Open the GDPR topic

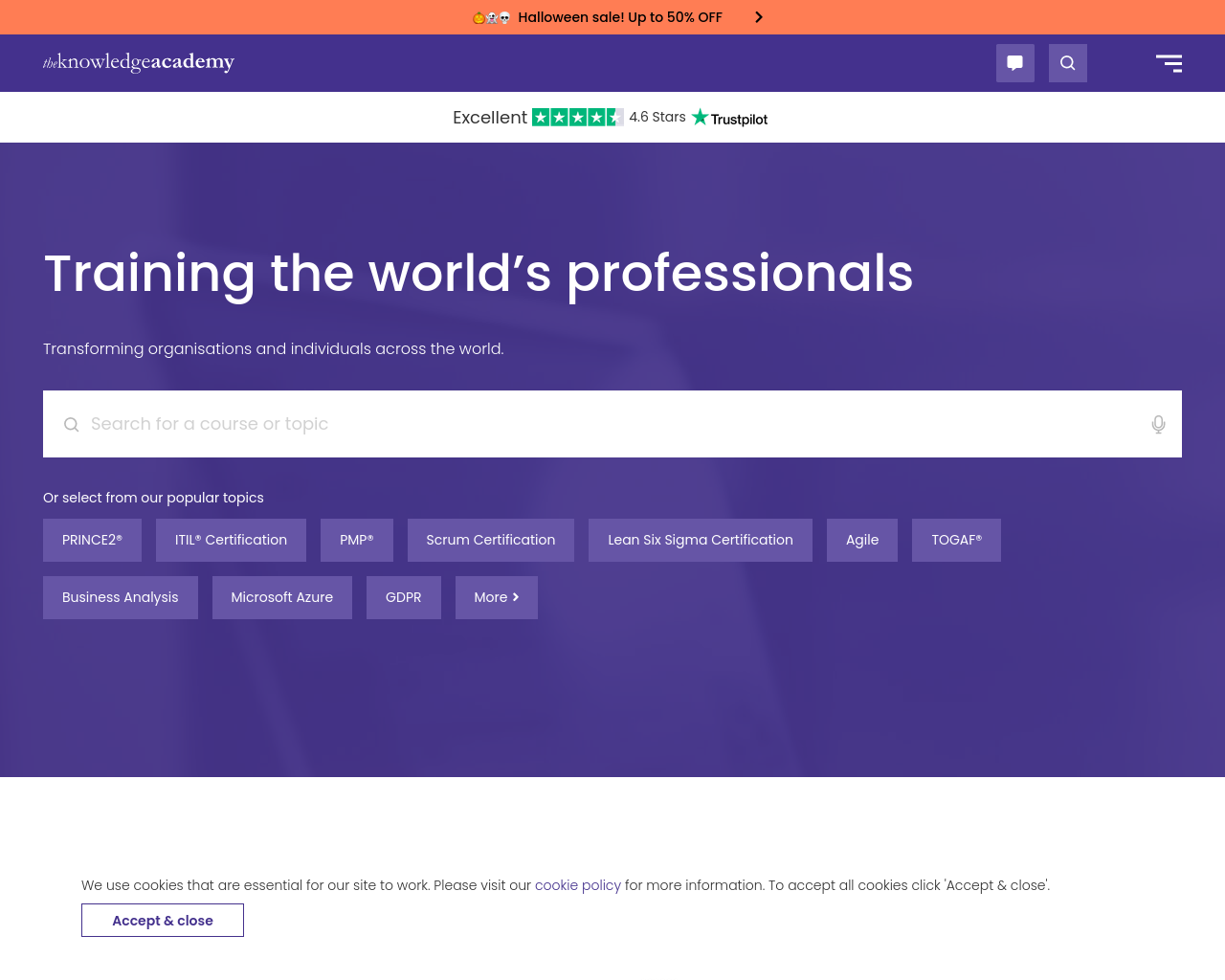point(404,597)
